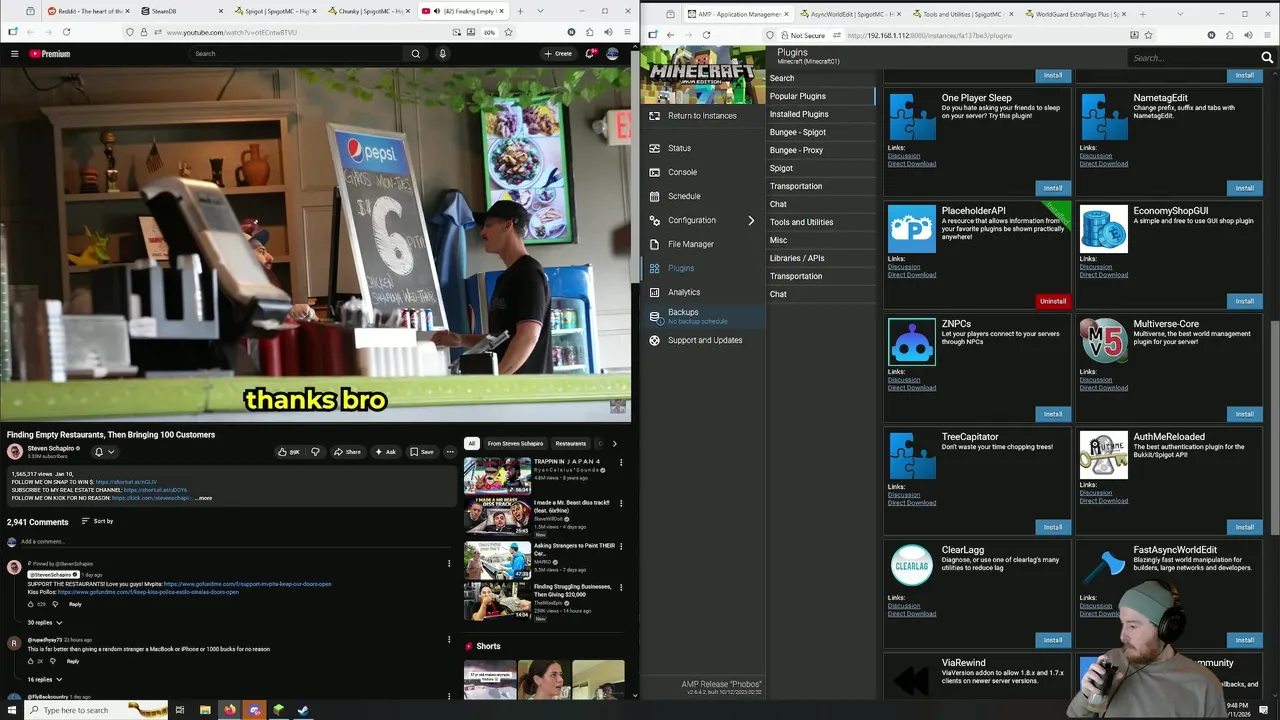1280x720 pixels.
Task: Open the Analytics icon in AMP sidebar
Action: tap(654, 292)
